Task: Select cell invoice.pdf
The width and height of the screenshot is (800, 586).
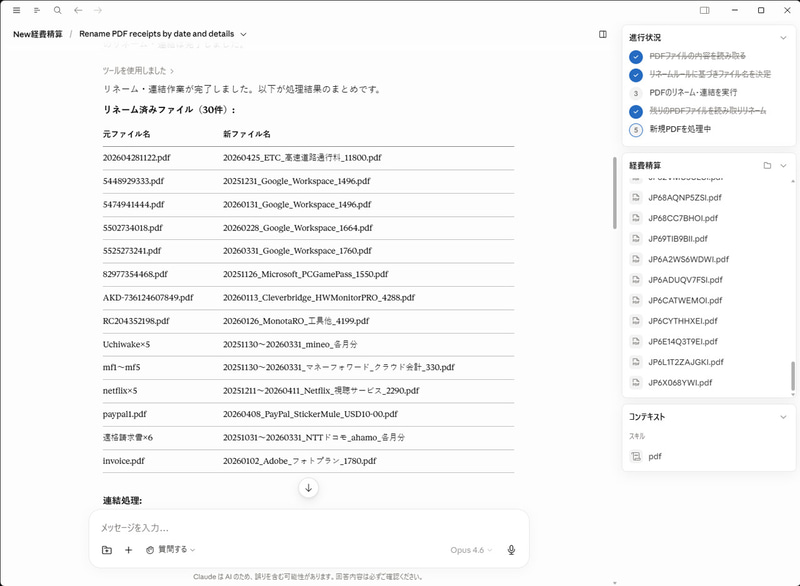Action: click(123, 461)
